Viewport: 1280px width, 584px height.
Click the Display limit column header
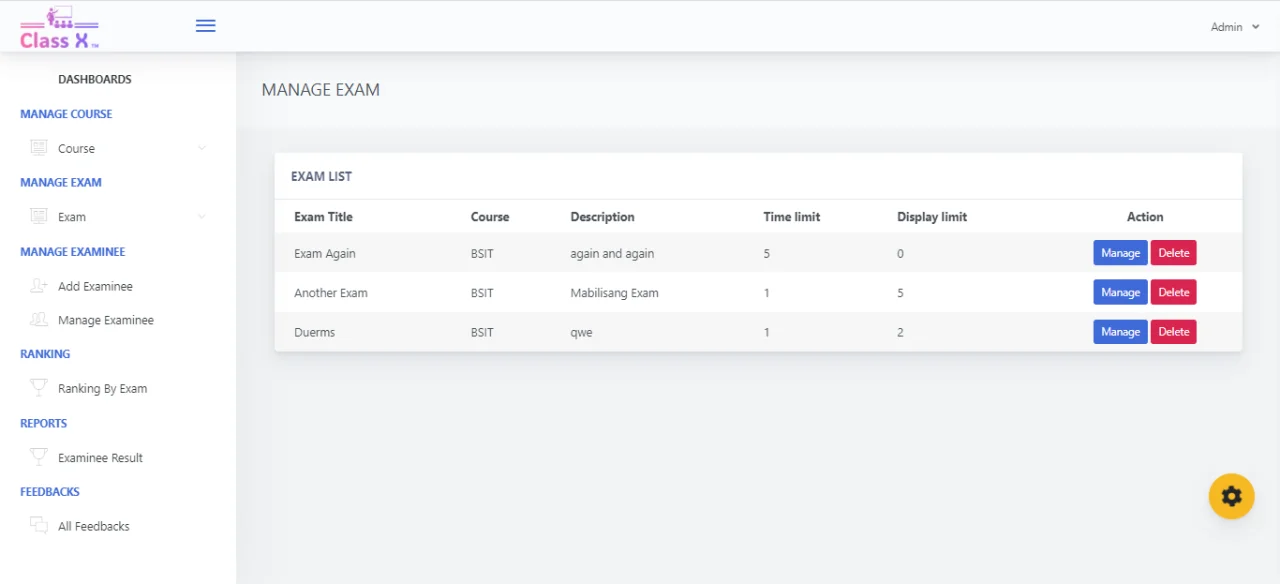point(932,217)
